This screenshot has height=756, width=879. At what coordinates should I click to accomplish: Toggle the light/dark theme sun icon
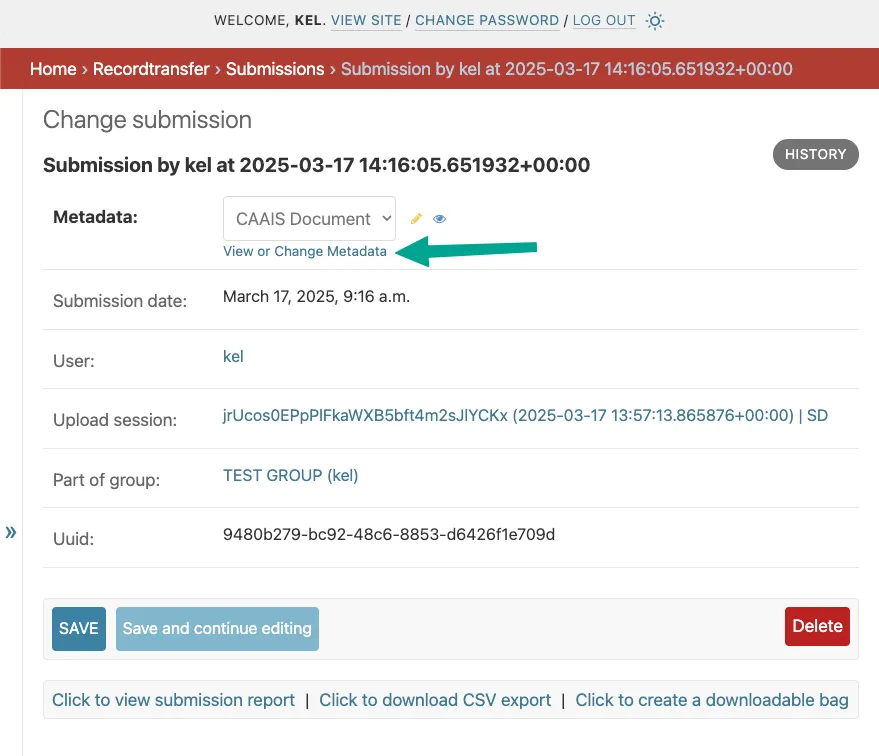point(654,21)
